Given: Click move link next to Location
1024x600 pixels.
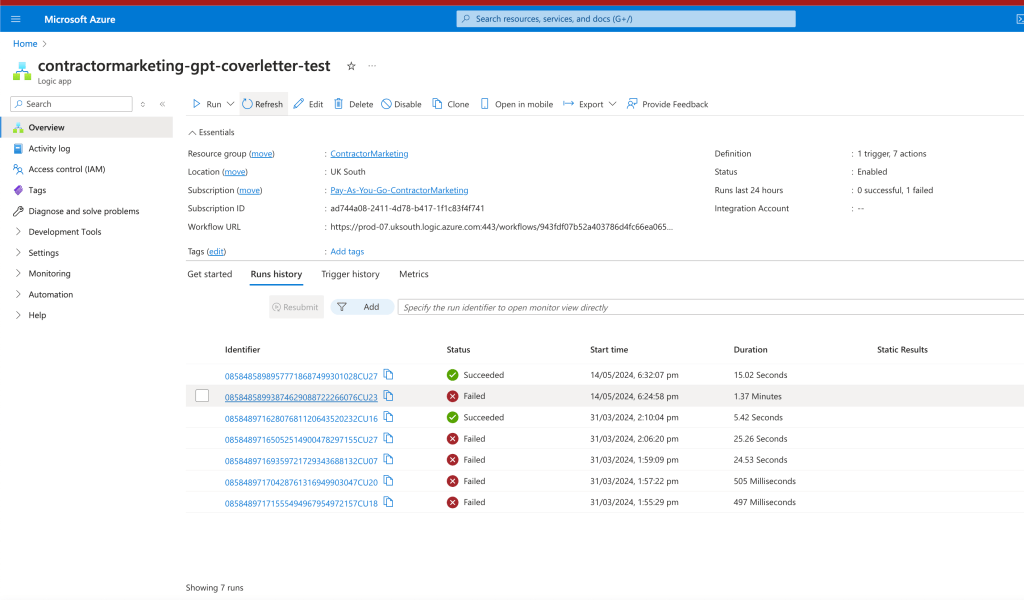Looking at the screenshot, I should 235,172.
